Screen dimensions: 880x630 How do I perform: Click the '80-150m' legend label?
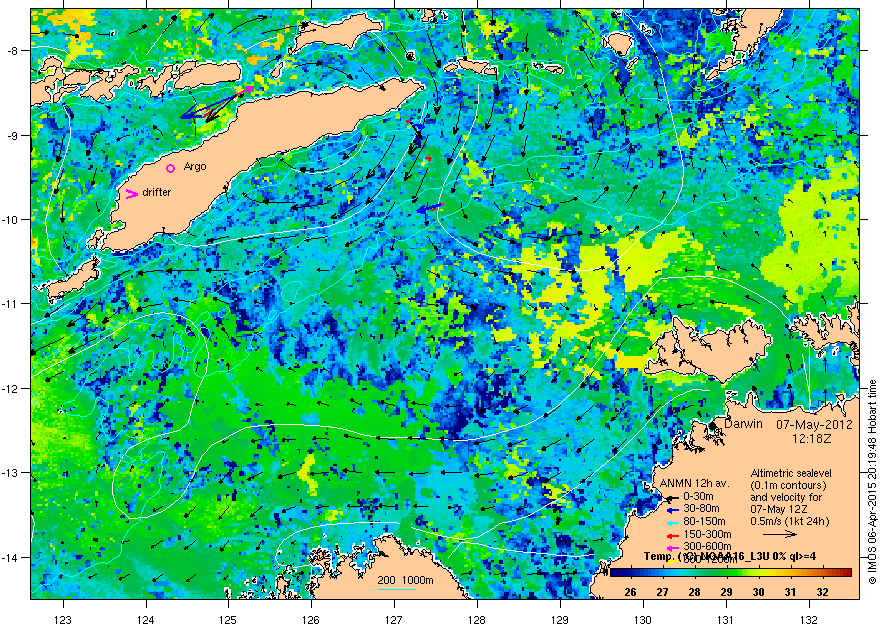704,522
